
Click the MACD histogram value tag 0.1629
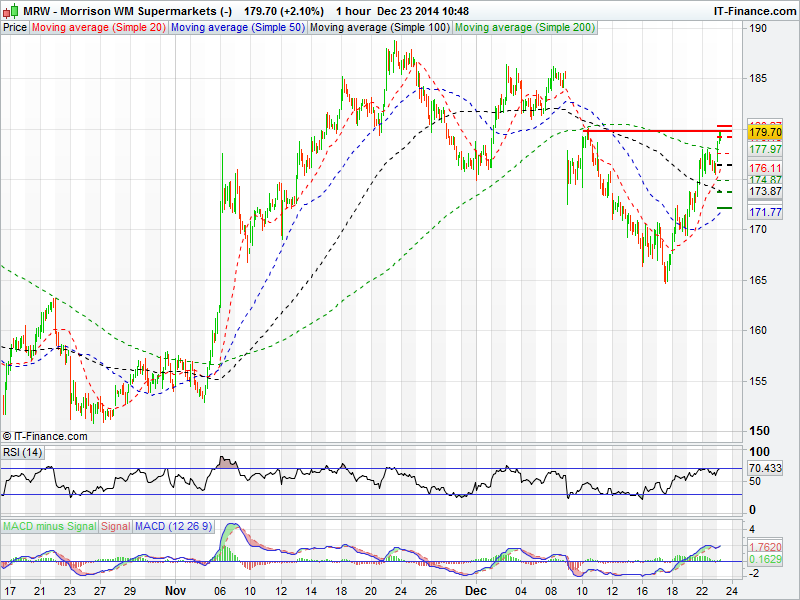click(766, 560)
